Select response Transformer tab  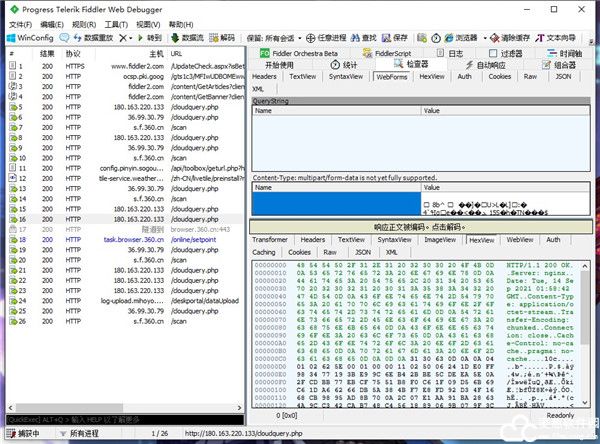click(x=270, y=240)
